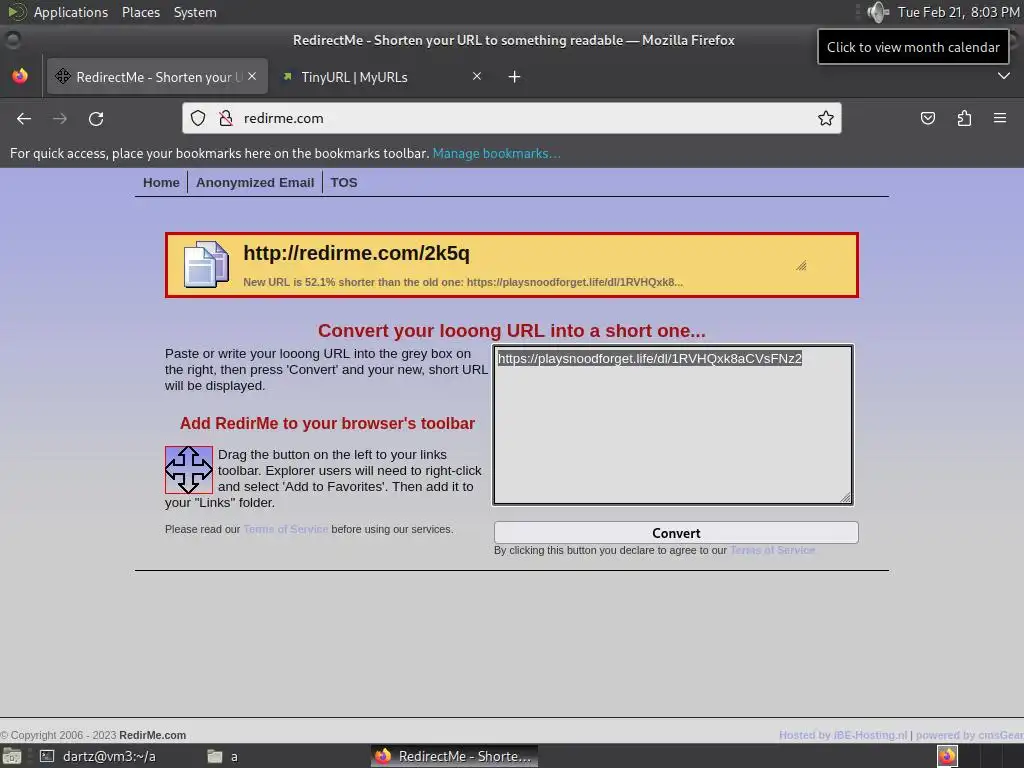Viewport: 1024px width, 768px height.
Task: Open the volume speaker control
Action: pos(878,12)
